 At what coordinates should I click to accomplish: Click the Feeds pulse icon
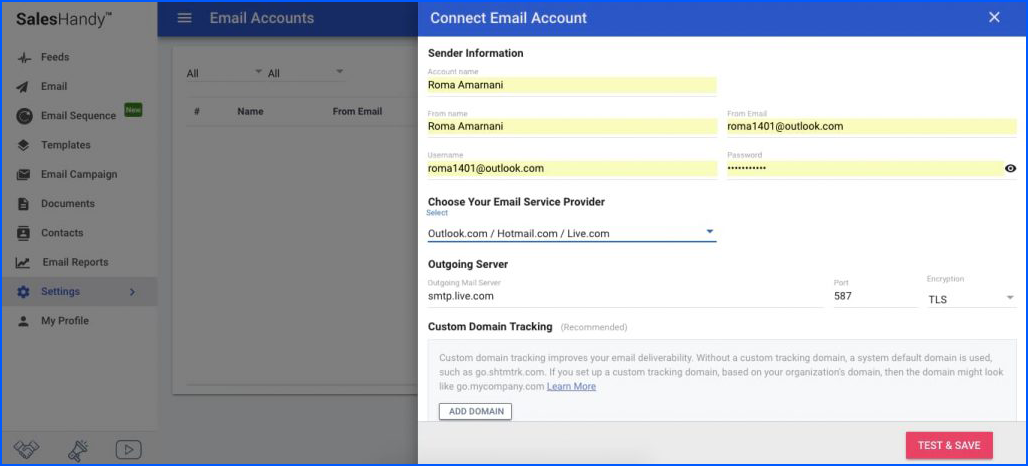click(x=24, y=58)
